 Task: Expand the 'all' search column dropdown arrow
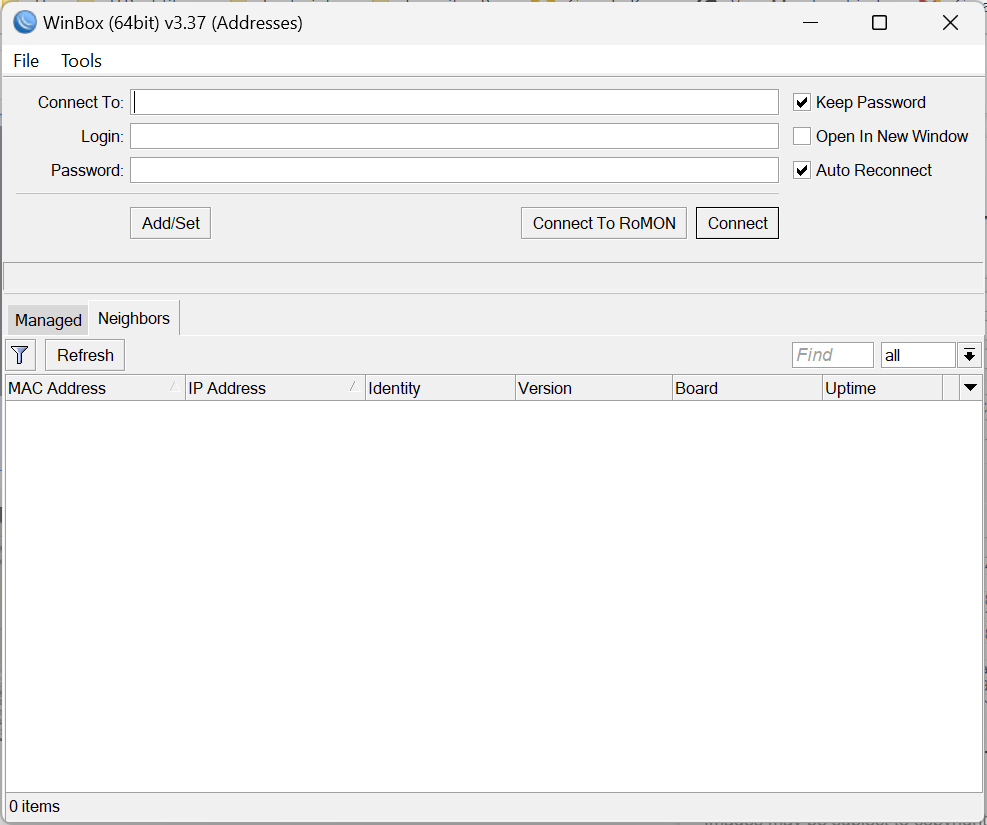click(x=969, y=356)
